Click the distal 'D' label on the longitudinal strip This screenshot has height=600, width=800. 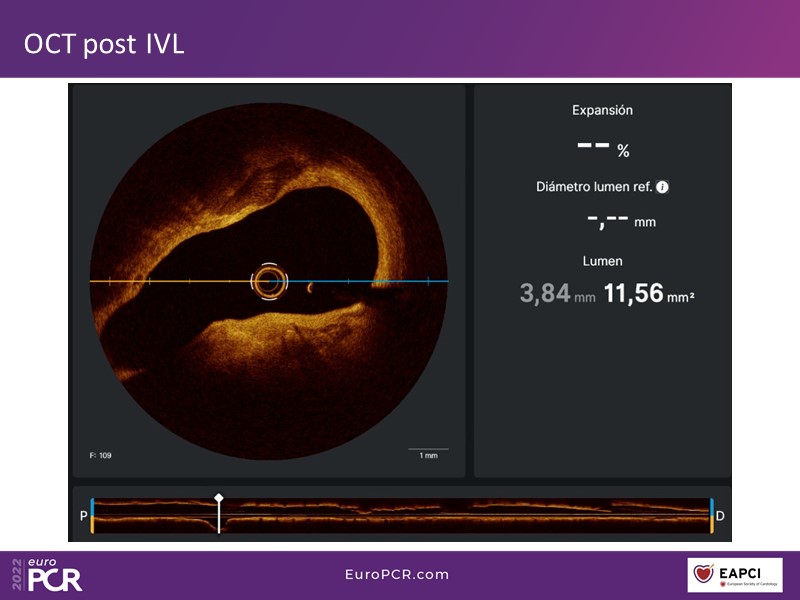point(720,516)
